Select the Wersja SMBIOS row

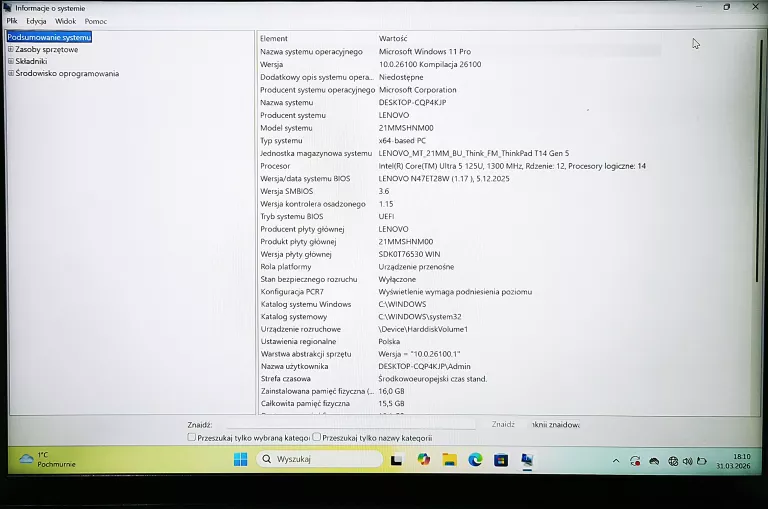pos(459,191)
